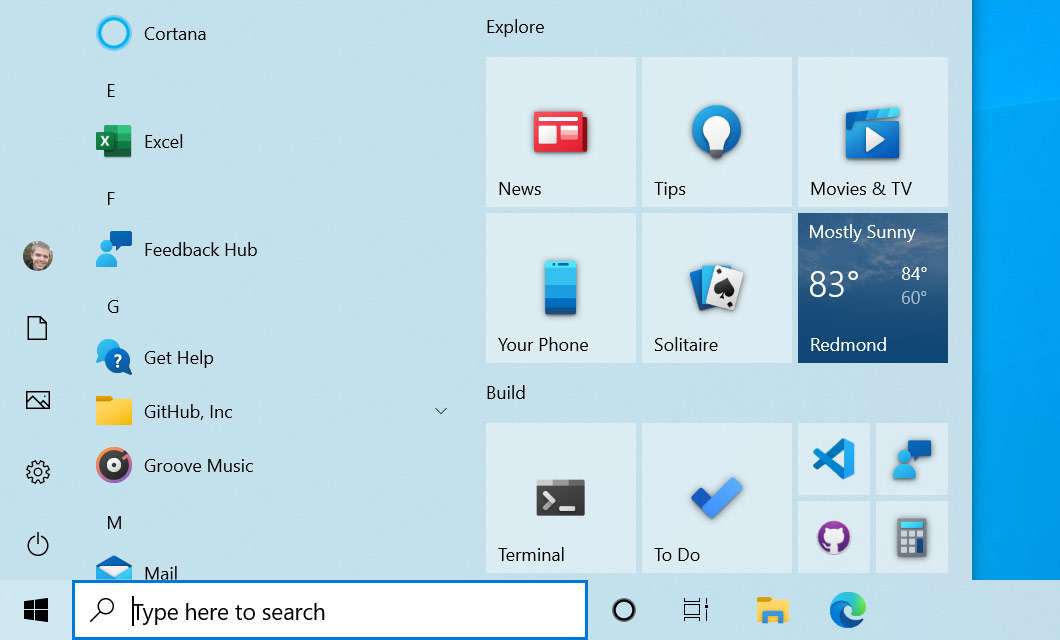This screenshot has width=1060, height=640.
Task: Open the Feedback Hub small tile
Action: (912, 459)
